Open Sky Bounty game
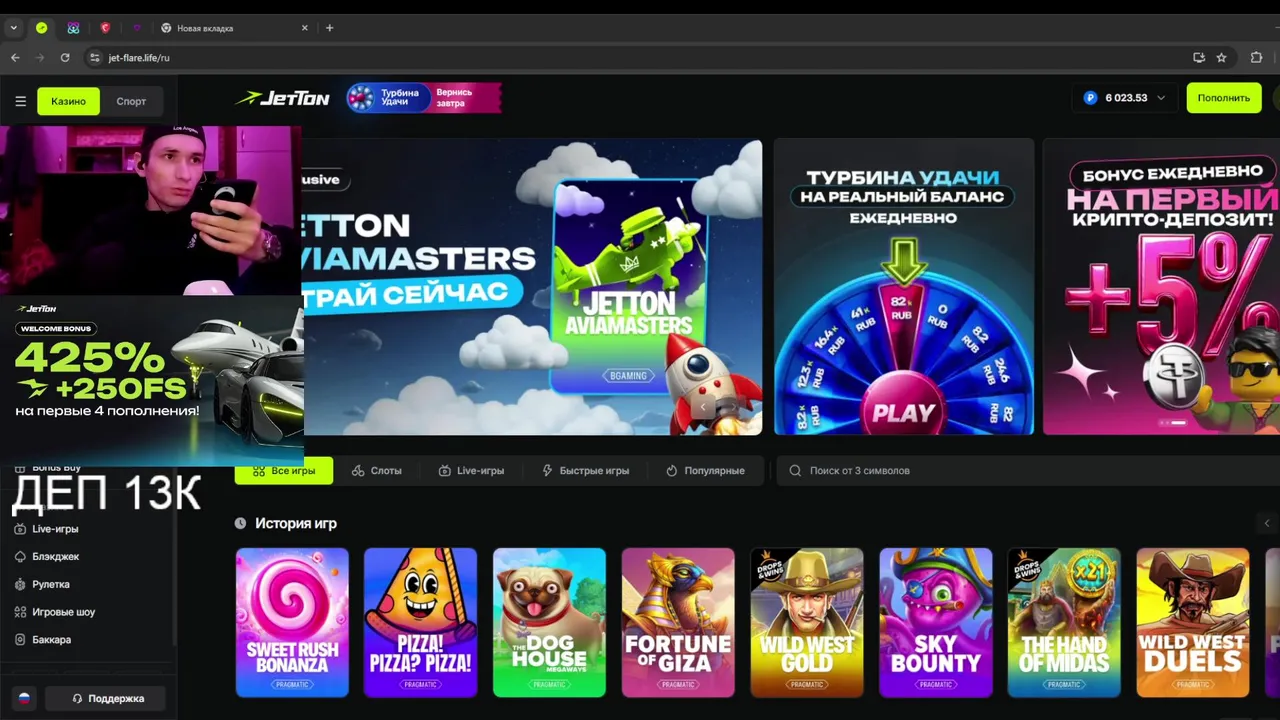 point(936,622)
